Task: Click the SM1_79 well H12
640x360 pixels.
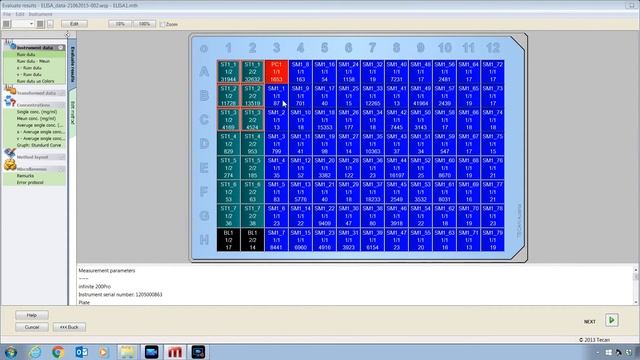Action: point(493,240)
